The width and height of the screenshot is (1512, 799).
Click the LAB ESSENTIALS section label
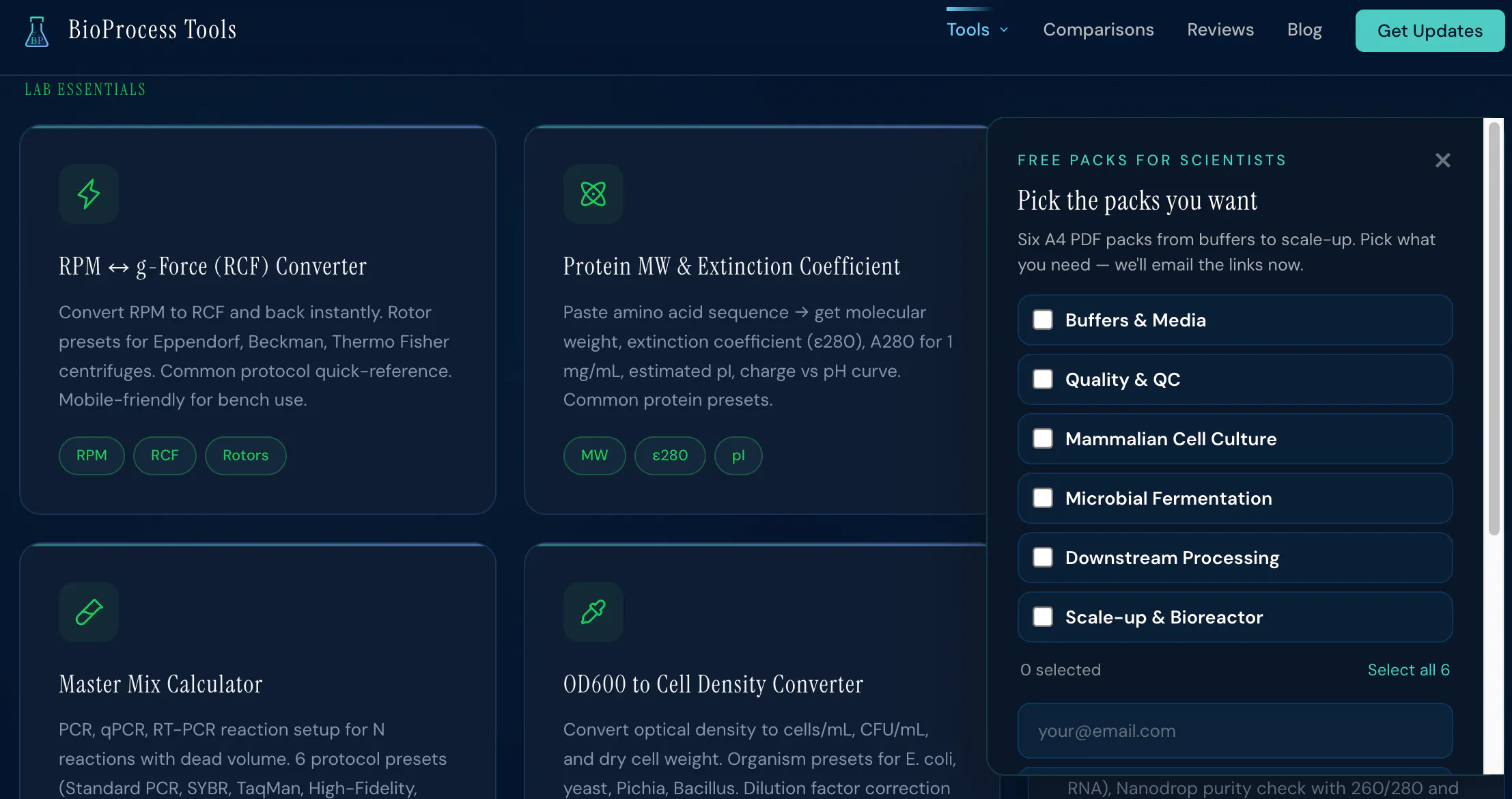click(x=85, y=89)
